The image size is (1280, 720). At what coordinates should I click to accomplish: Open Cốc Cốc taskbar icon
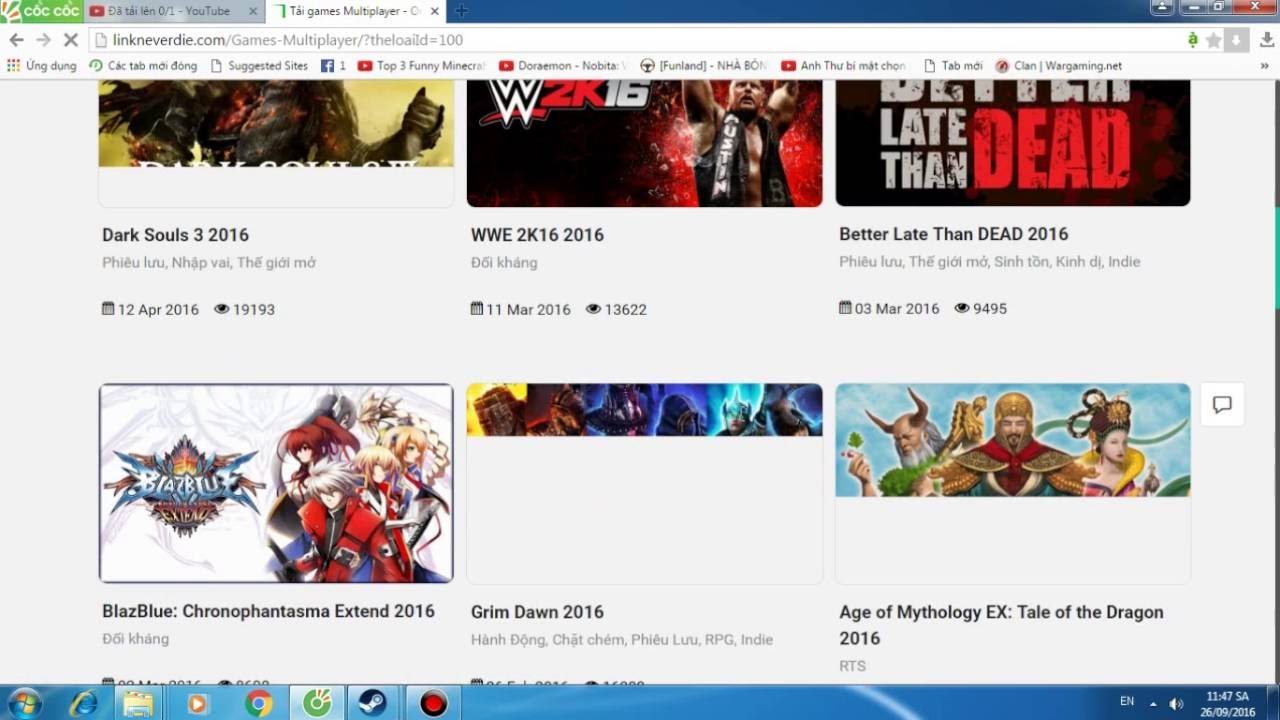click(317, 703)
